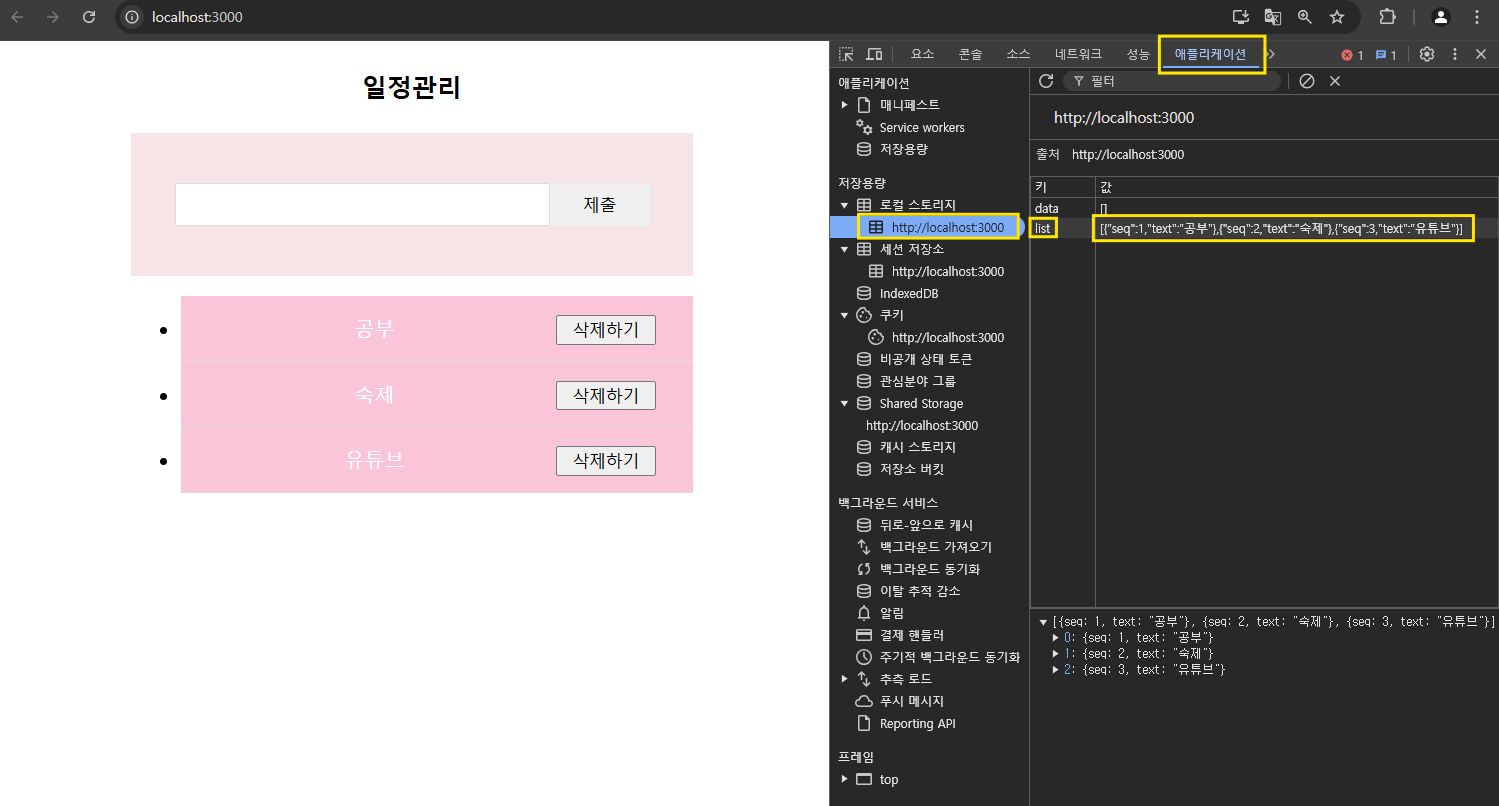
Task: Delete the 유튜브 item with 삭제하기
Action: click(606, 461)
